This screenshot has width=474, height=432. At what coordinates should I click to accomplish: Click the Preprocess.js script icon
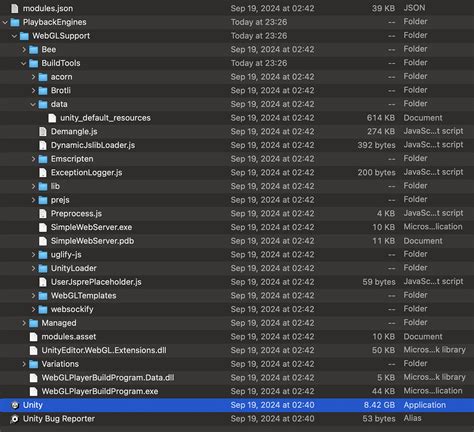[x=43, y=214]
